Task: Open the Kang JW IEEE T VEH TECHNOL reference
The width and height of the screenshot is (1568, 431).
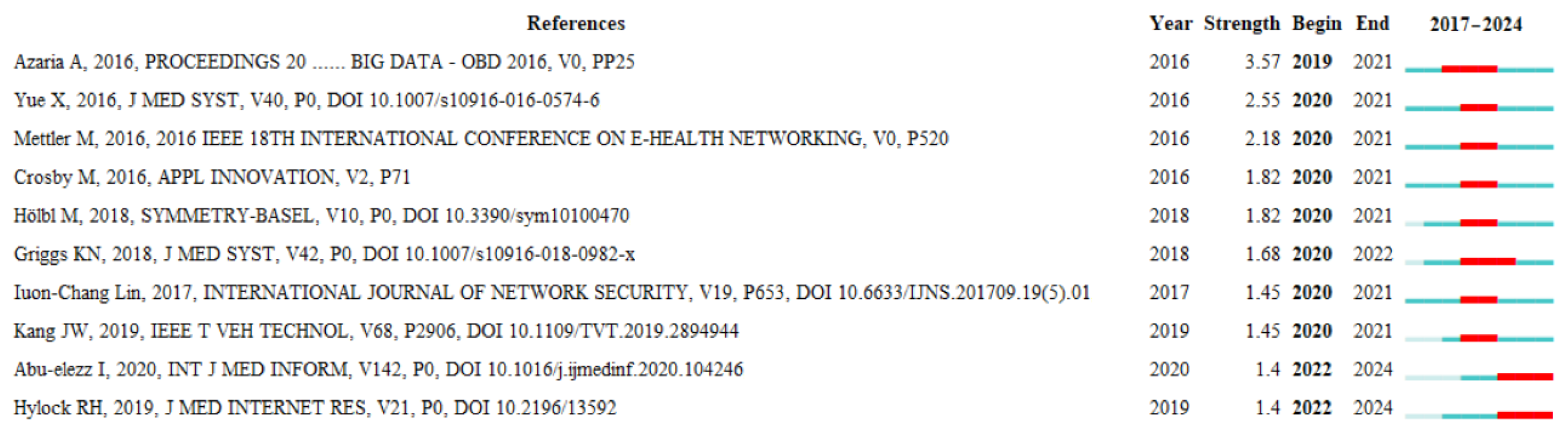Action: pyautogui.click(x=375, y=331)
